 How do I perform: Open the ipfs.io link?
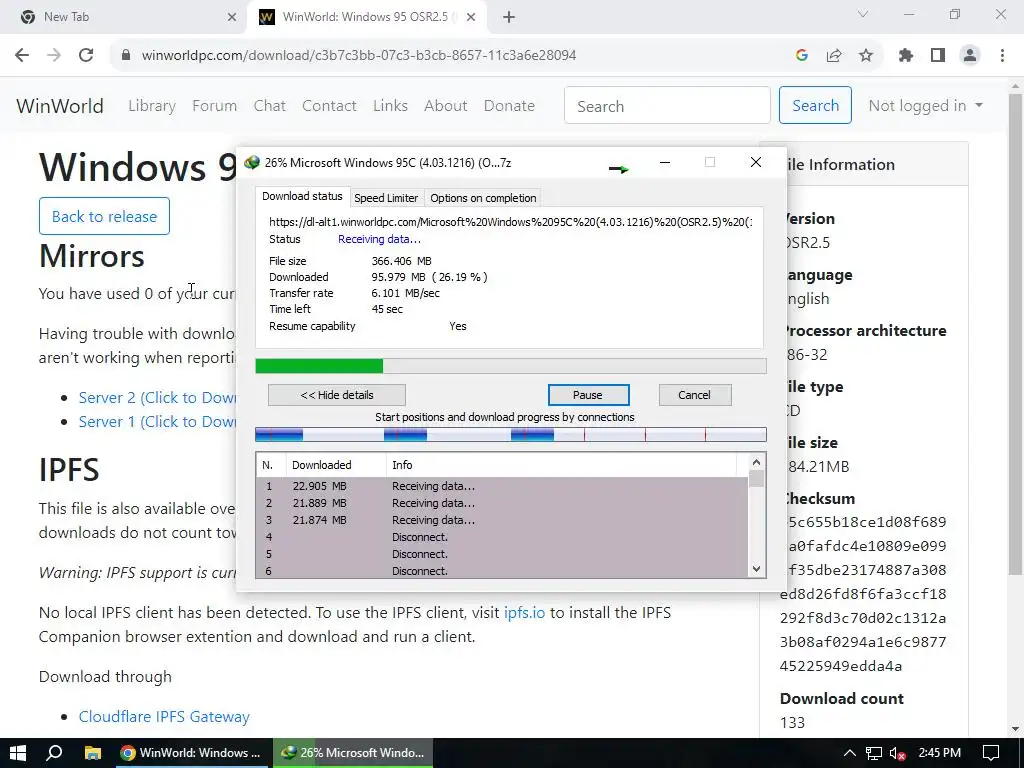(x=524, y=613)
